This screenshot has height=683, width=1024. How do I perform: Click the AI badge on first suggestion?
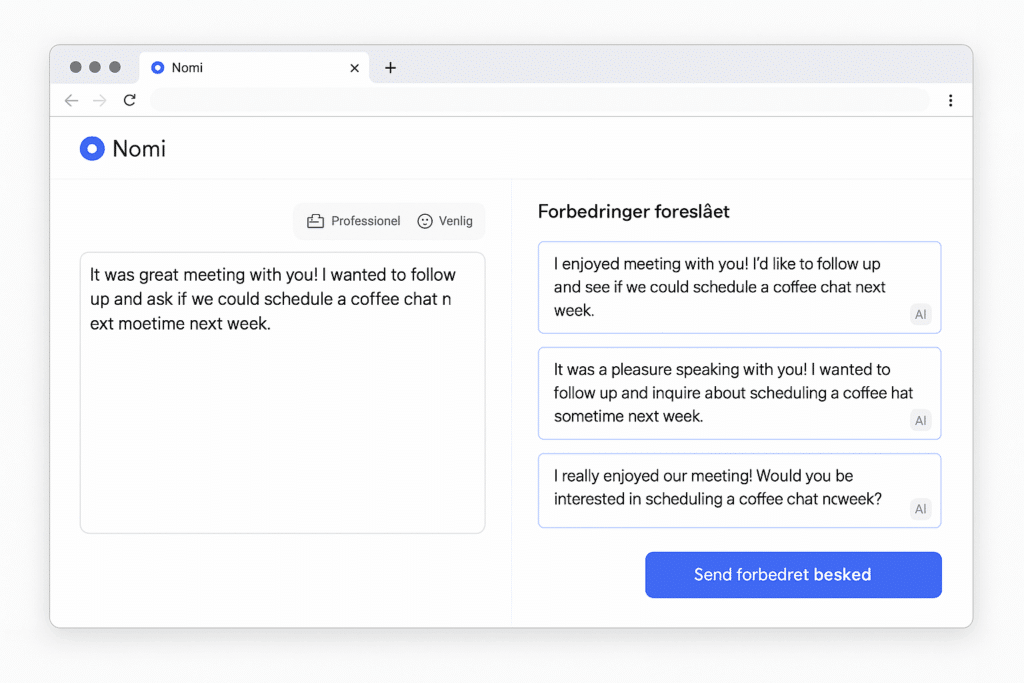921,315
